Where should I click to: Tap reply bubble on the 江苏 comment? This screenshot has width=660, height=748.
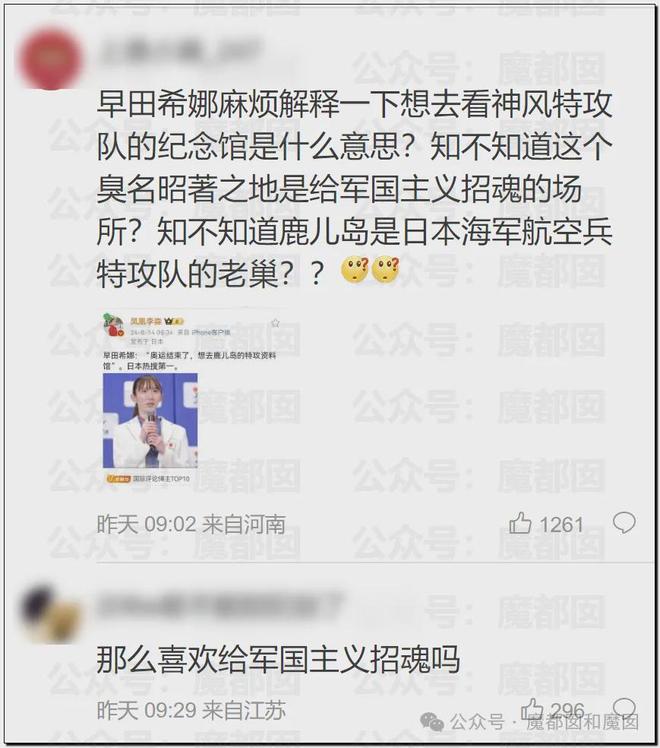(624, 707)
